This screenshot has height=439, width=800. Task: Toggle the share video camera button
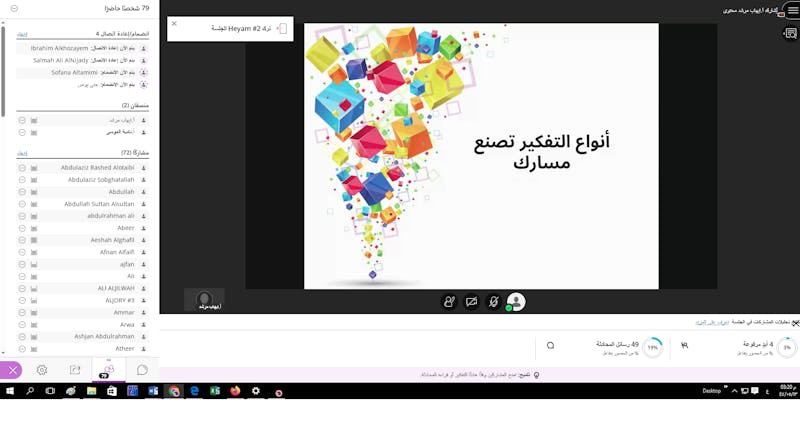point(471,301)
